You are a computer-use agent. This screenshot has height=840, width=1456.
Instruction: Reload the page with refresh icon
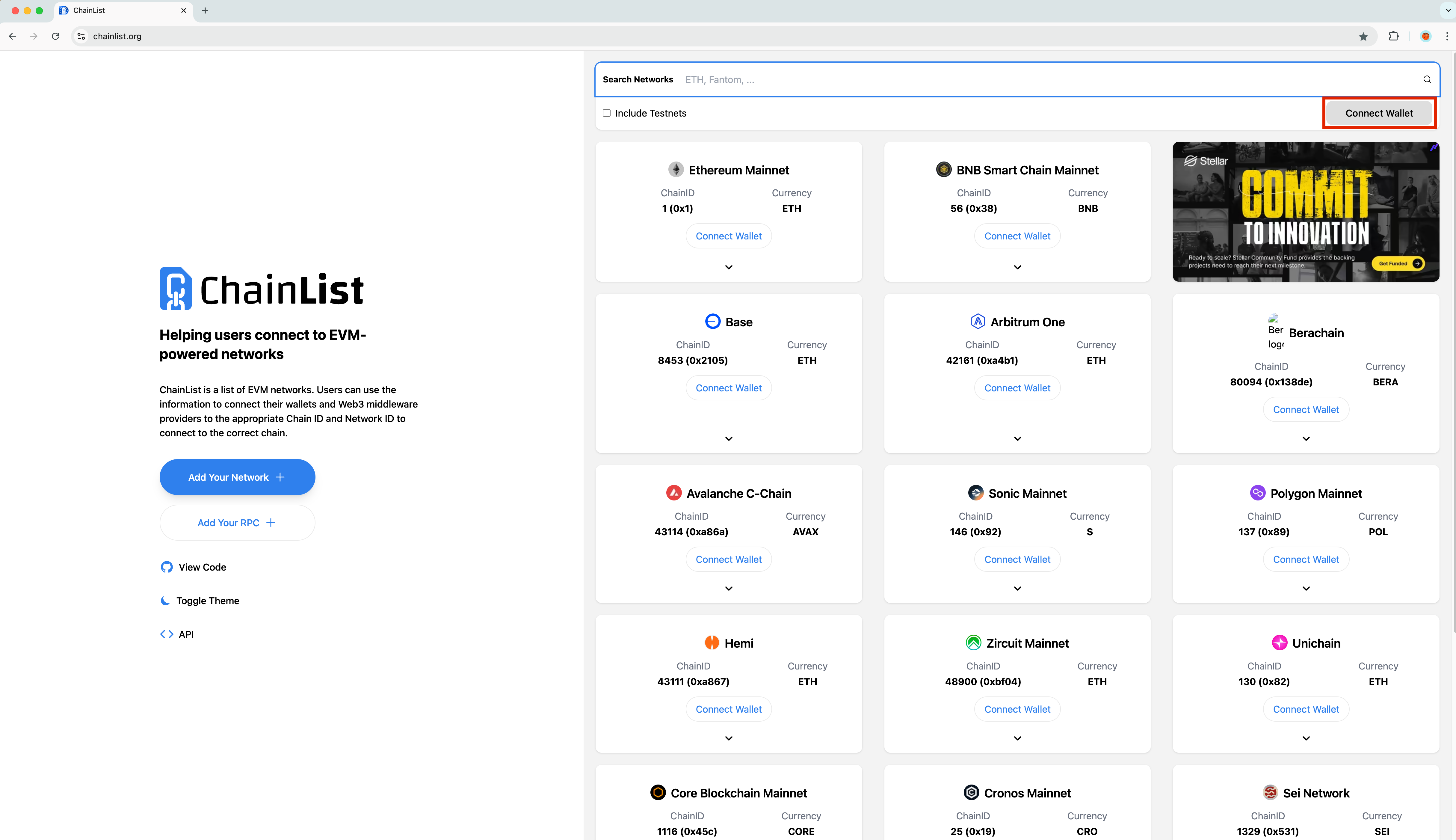coord(55,36)
